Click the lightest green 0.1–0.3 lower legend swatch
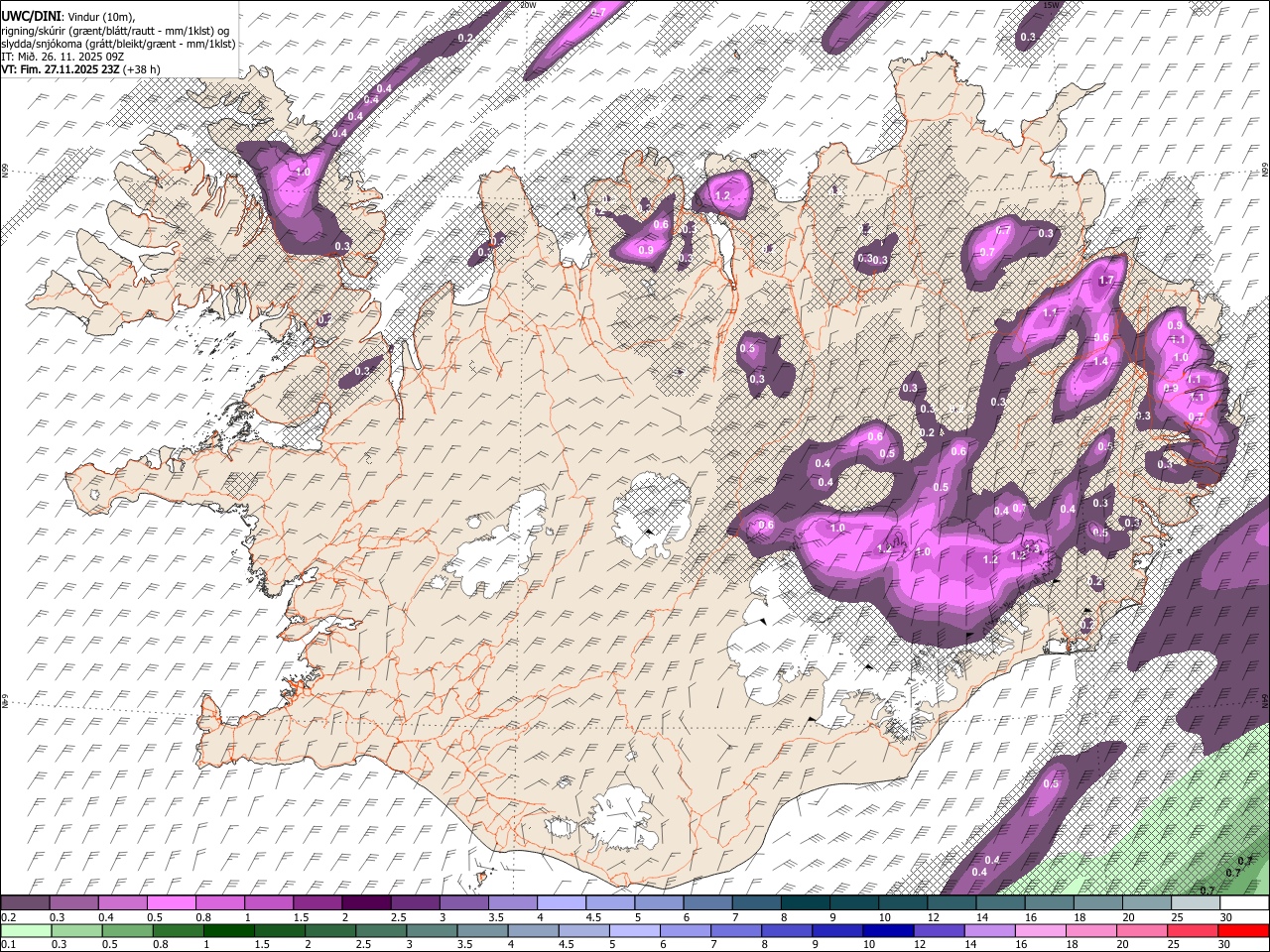This screenshot has height=952, width=1270. pos(26,930)
